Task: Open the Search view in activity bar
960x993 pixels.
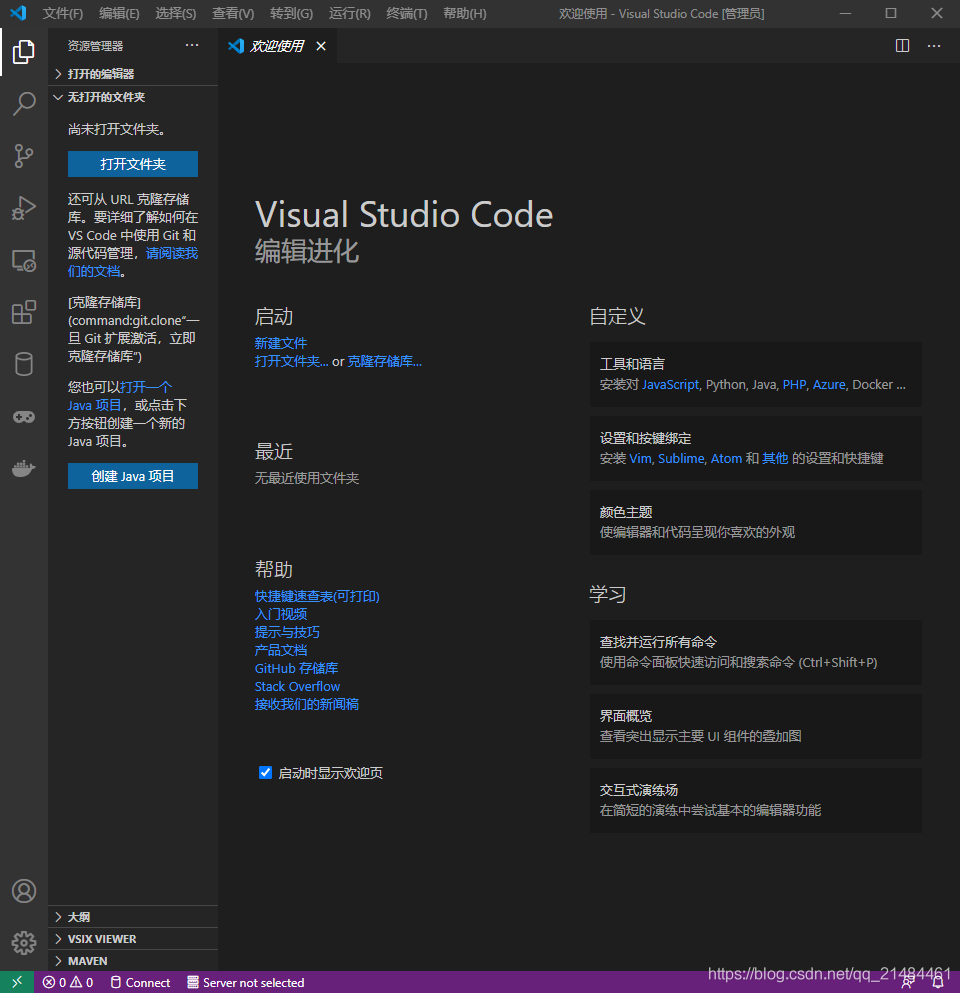Action: (x=24, y=103)
